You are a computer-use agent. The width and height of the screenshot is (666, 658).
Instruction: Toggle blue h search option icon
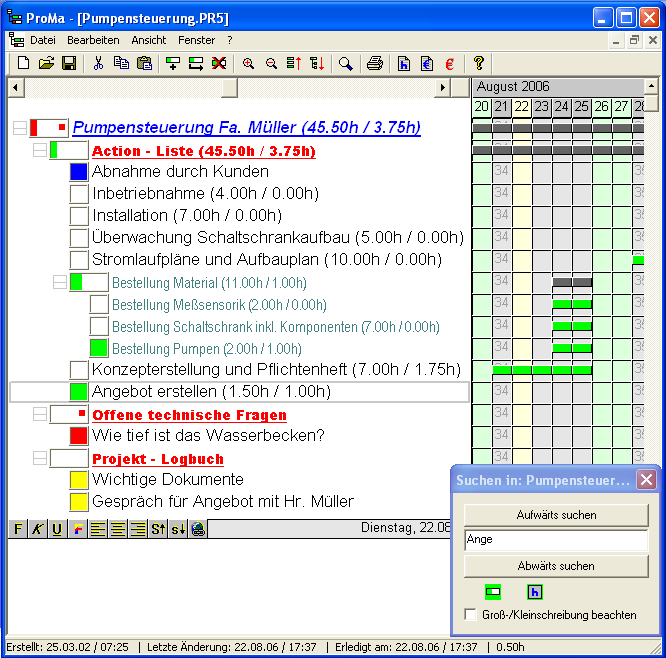(535, 592)
